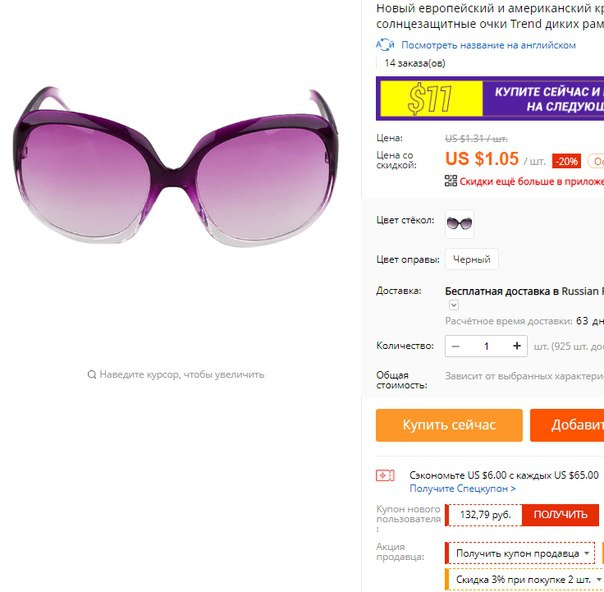Click the magnifier icon under the product image
This screenshot has width=604, height=592.
click(92, 374)
